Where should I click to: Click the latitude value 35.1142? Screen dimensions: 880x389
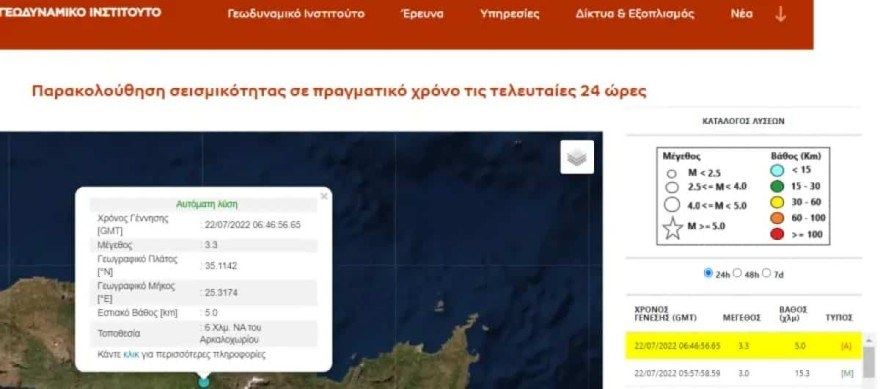(221, 266)
